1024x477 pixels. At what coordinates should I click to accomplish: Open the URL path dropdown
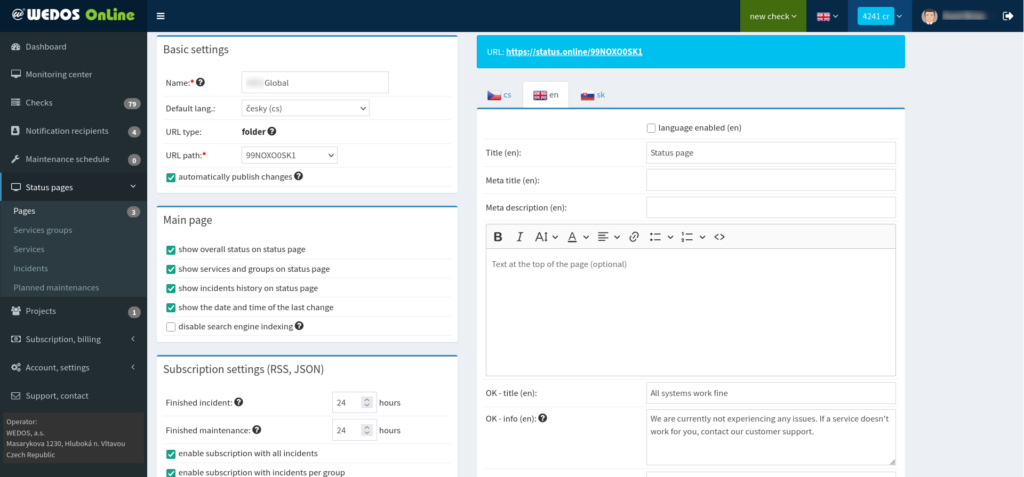[289, 155]
